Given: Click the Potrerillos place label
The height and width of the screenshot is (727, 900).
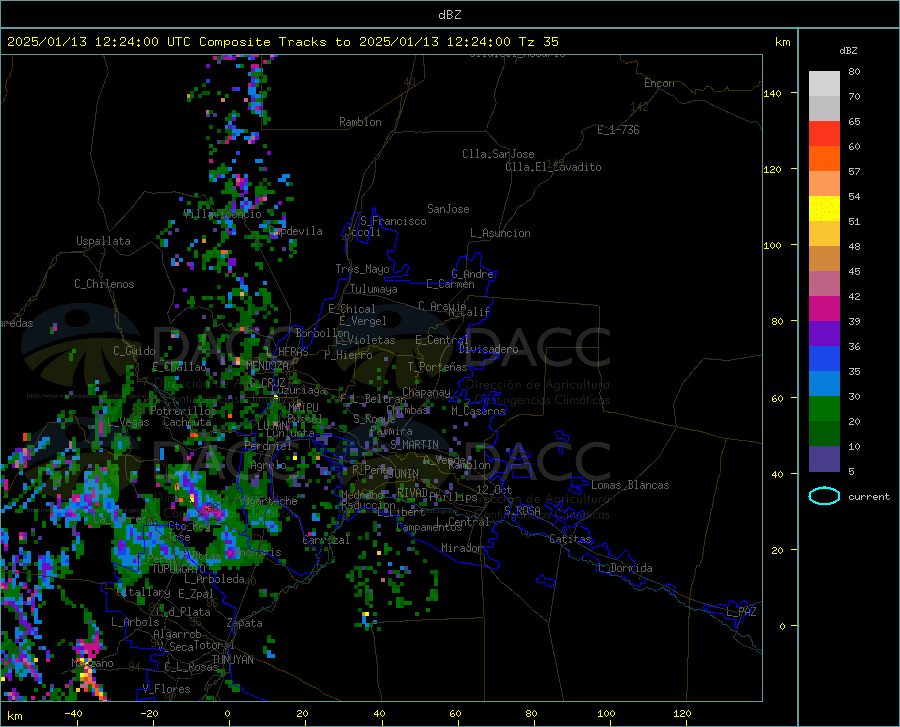Looking at the screenshot, I should coord(183,411).
